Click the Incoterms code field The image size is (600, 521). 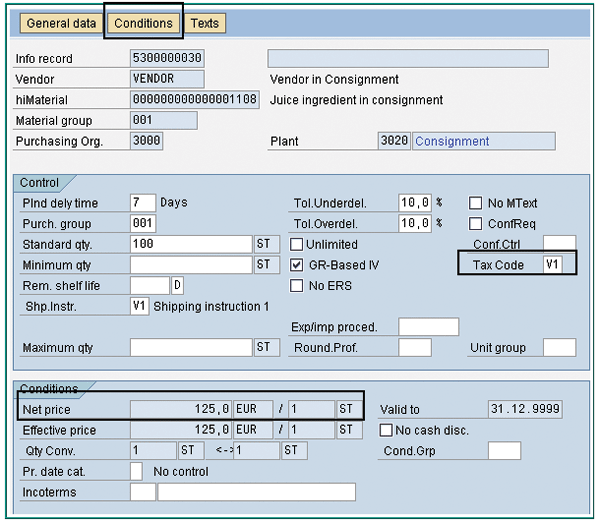[143, 492]
